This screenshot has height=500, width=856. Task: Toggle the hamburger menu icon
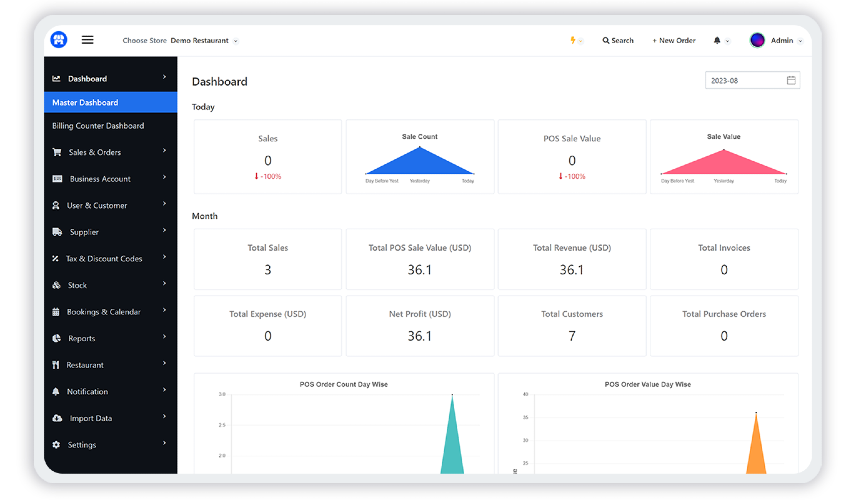pyautogui.click(x=87, y=40)
